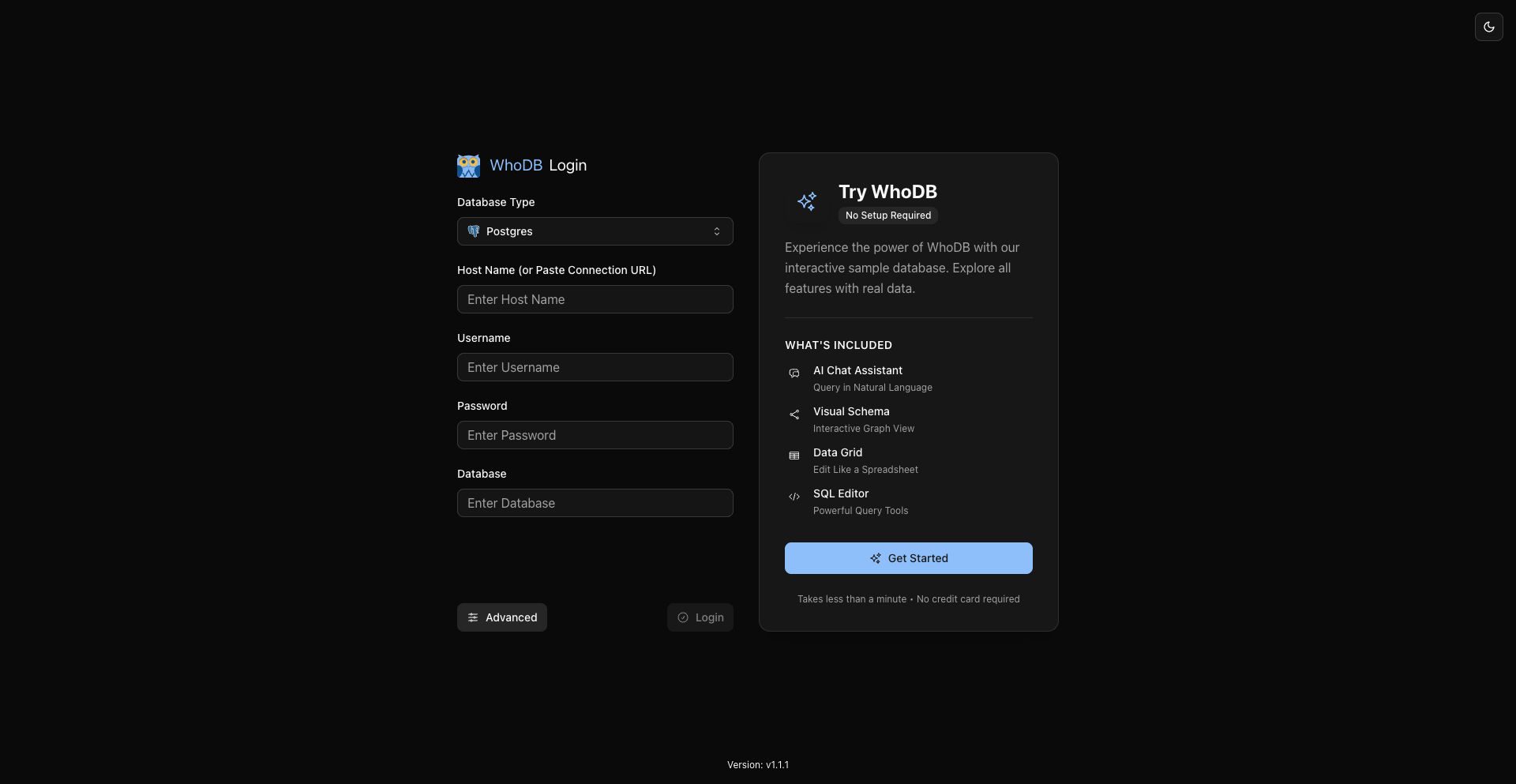Click the sparkle icon beside Try WhoDB heading
This screenshot has width=1516, height=784.
806,201
